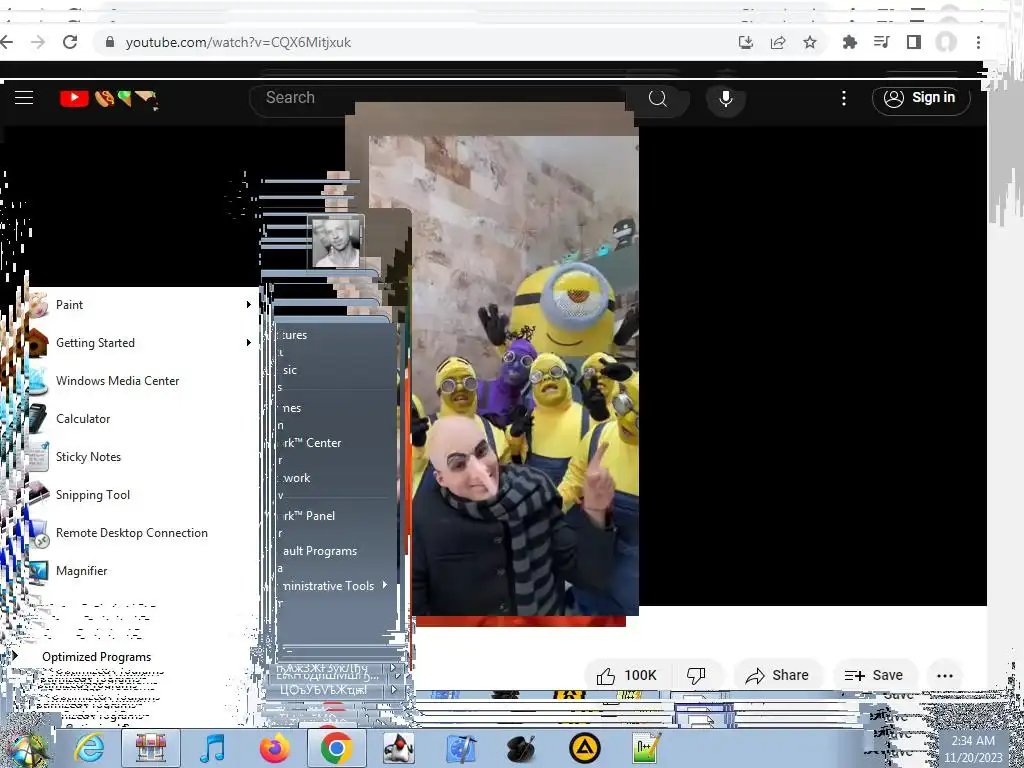
Task: Open Chrome side panel
Action: tap(914, 42)
